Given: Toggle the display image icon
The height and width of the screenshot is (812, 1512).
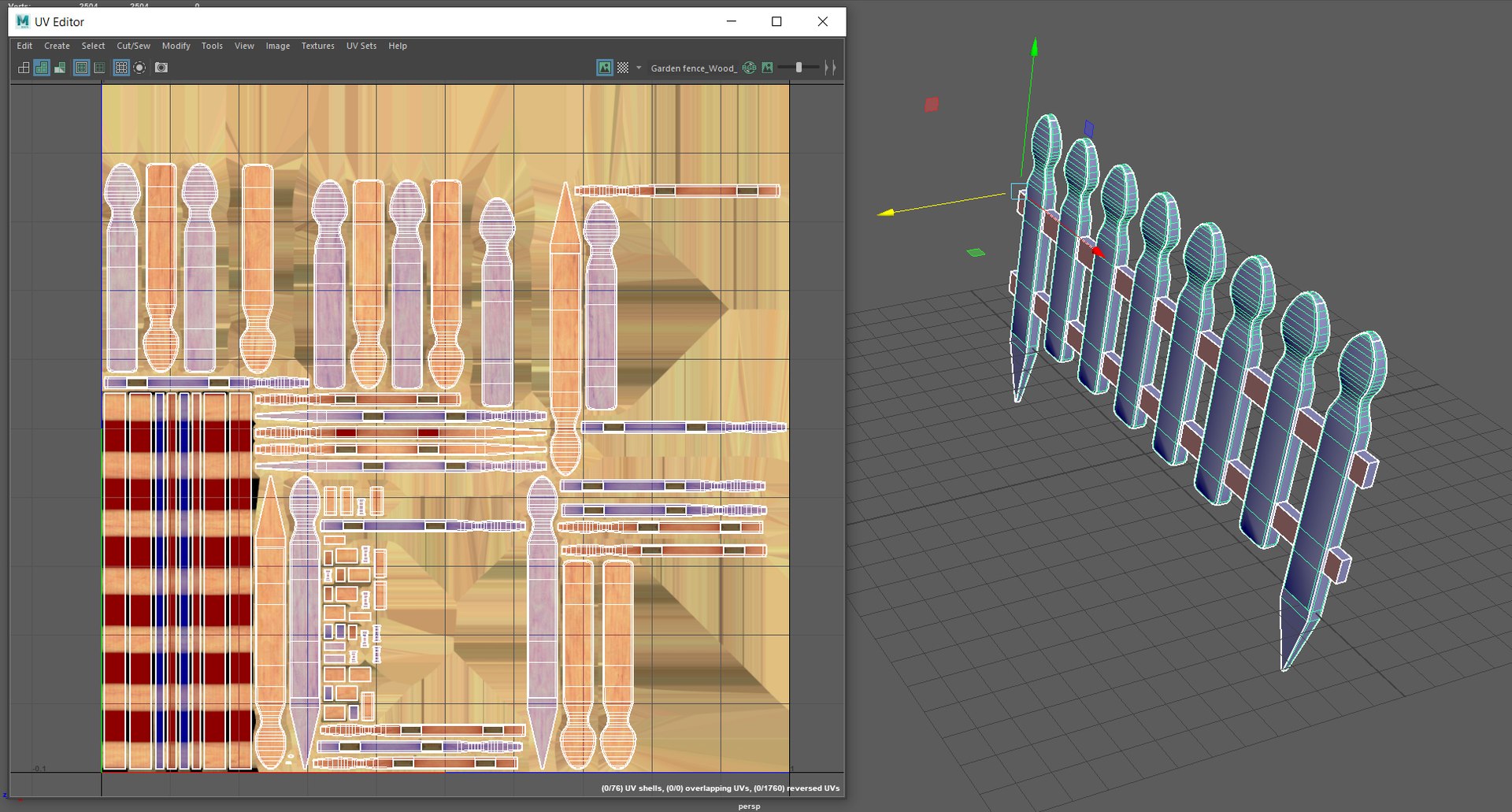Looking at the screenshot, I should click(604, 68).
